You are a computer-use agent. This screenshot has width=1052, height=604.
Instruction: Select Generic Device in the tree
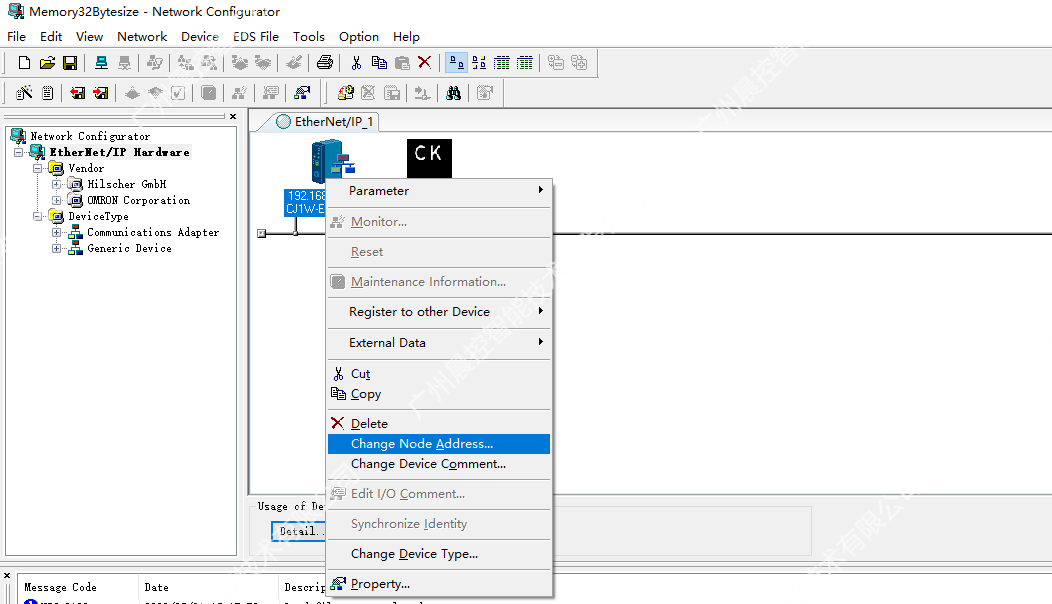tap(129, 249)
